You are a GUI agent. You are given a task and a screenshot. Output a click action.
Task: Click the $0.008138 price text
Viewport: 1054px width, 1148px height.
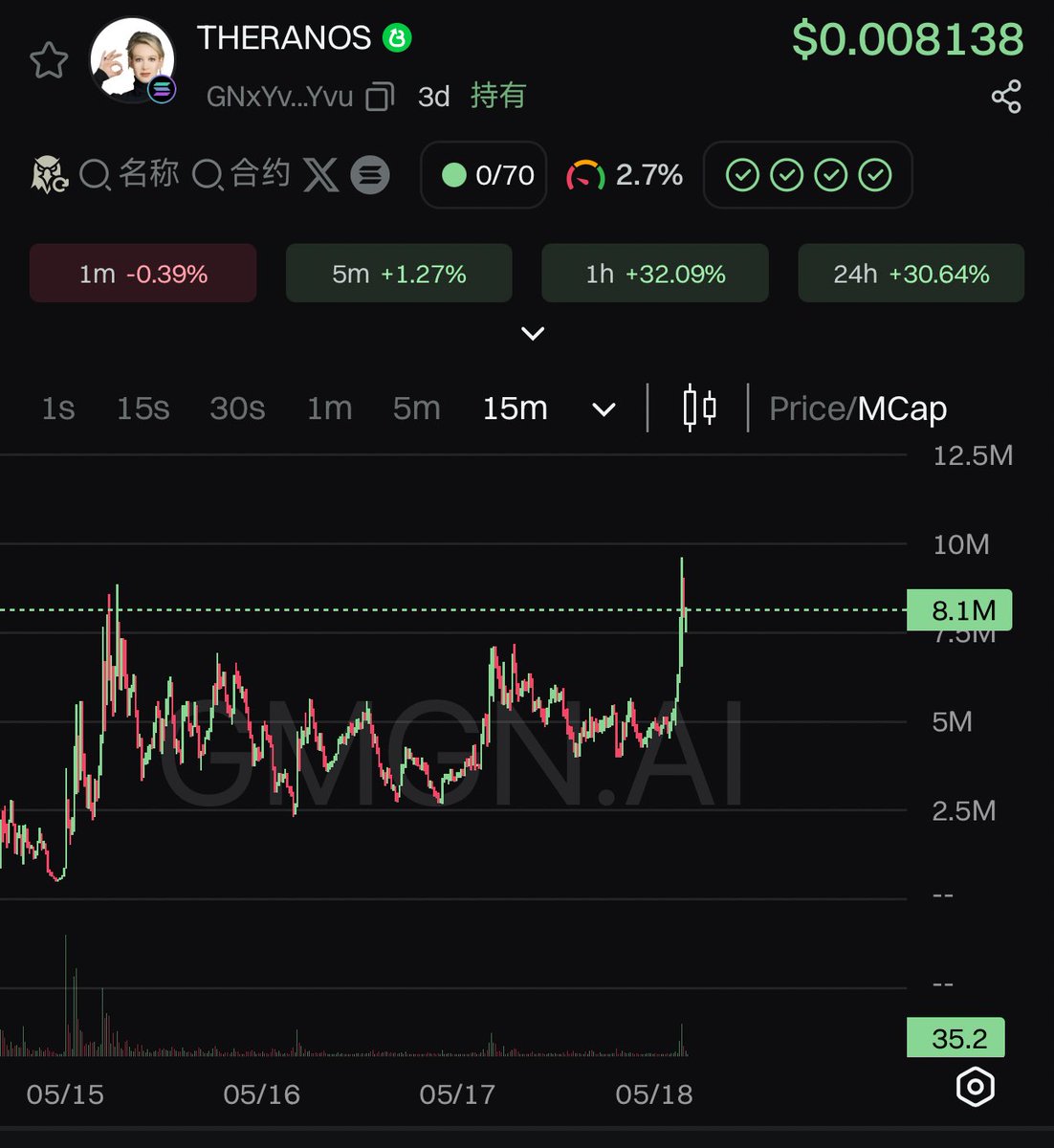point(908,39)
